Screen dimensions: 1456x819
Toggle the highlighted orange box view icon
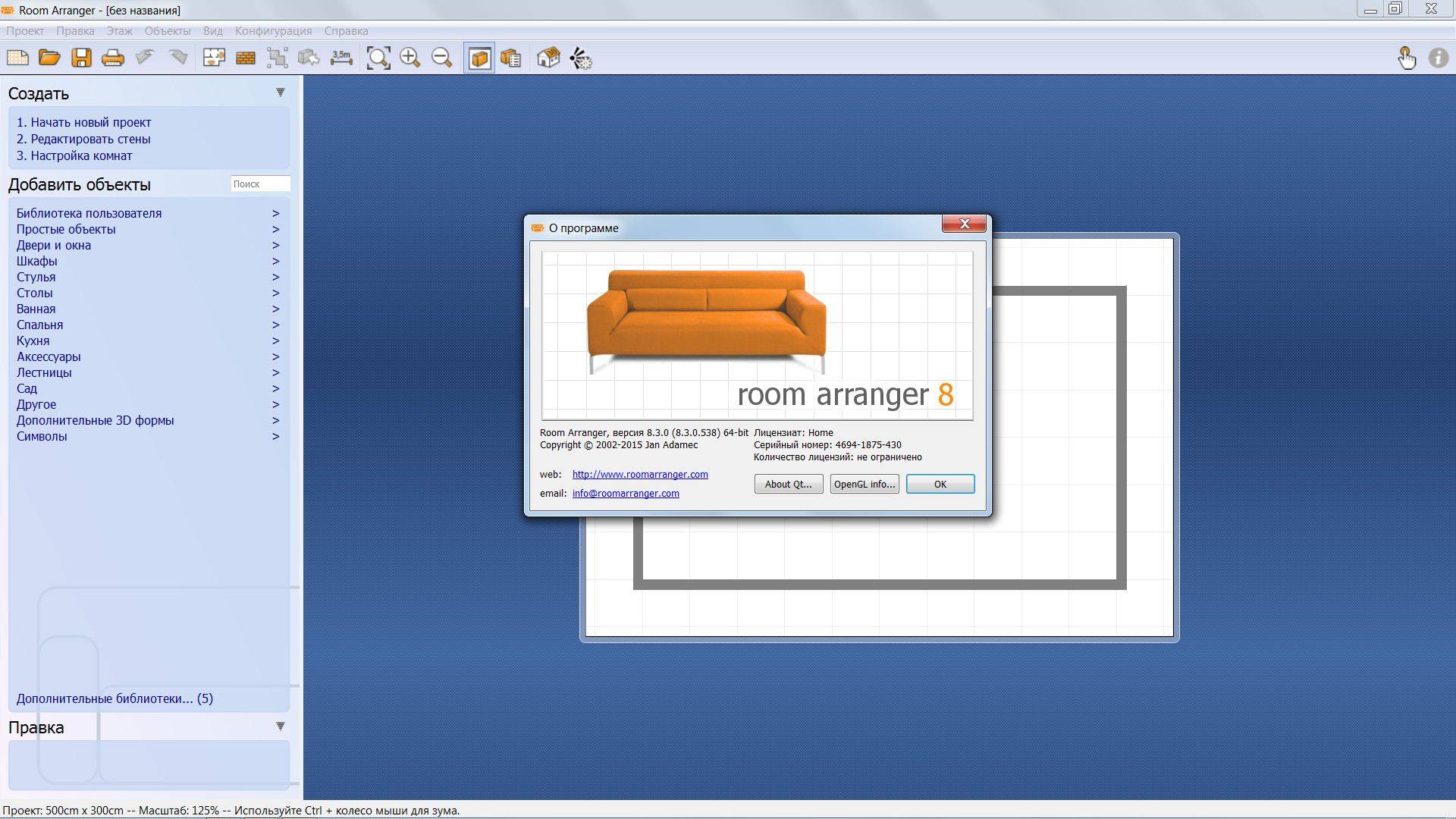coord(479,58)
